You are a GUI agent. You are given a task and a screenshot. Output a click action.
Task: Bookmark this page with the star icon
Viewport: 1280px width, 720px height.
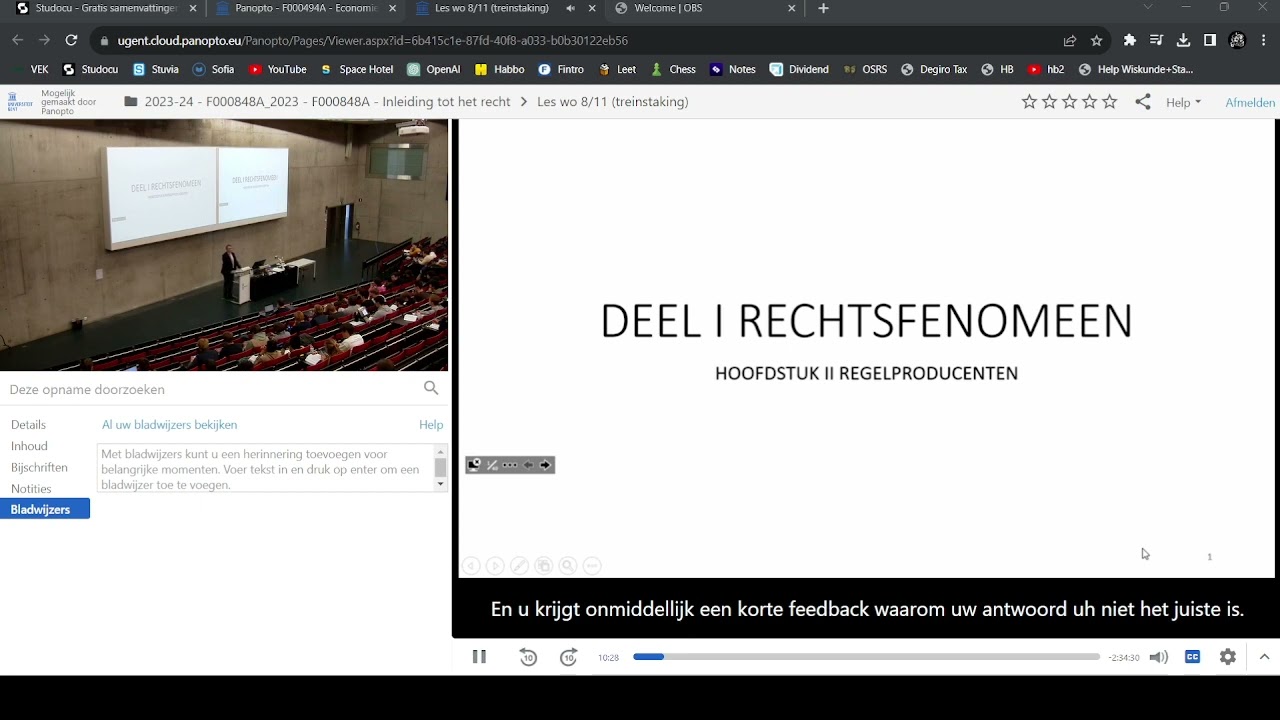coord(1096,40)
